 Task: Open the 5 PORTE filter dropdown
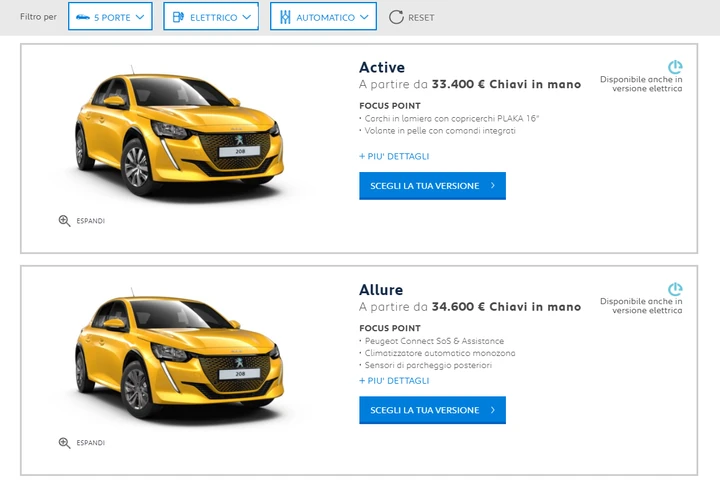(x=110, y=17)
